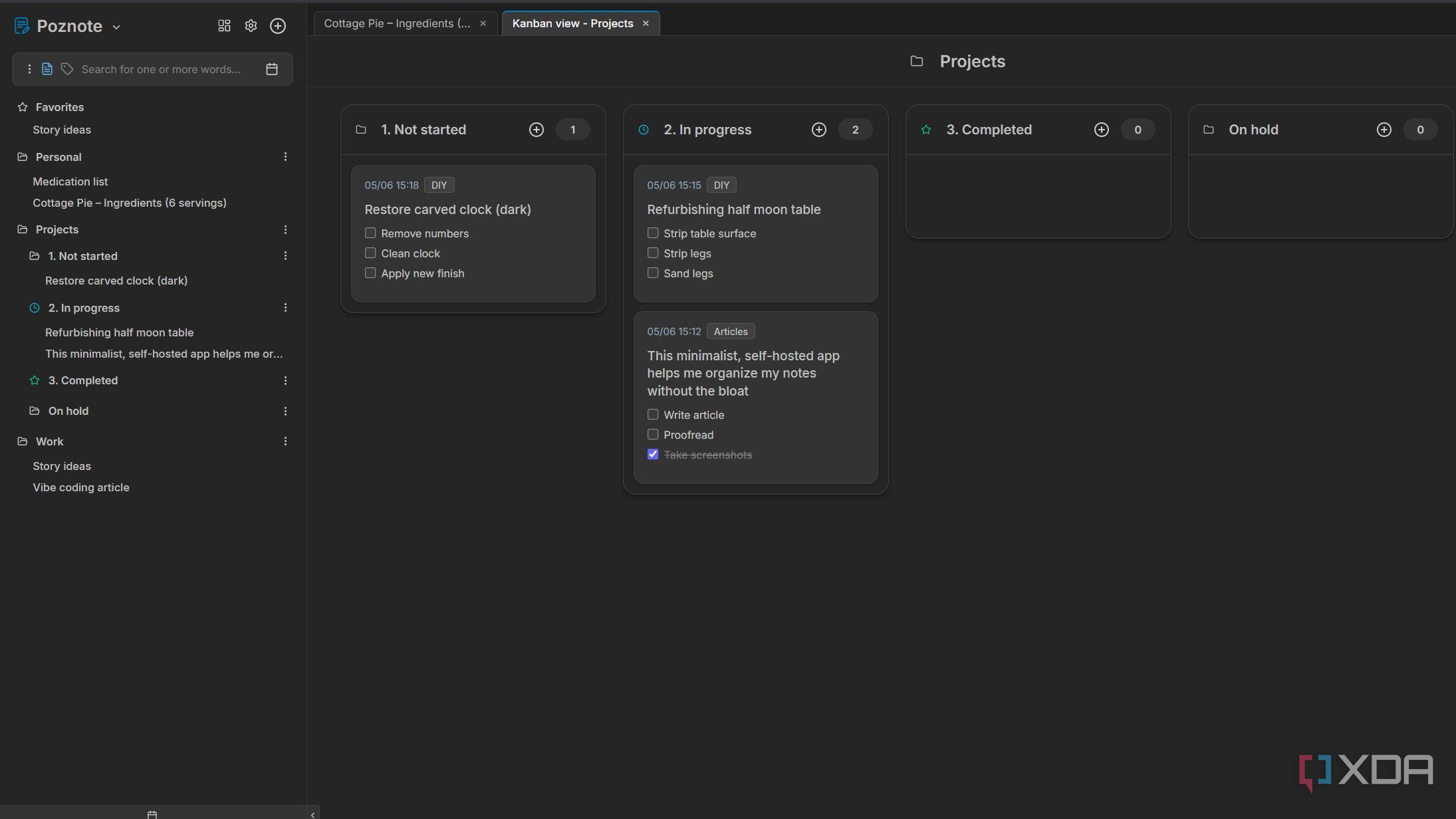Open calendar icon in search bar
Image resolution: width=1456 pixels, height=819 pixels.
[x=272, y=69]
